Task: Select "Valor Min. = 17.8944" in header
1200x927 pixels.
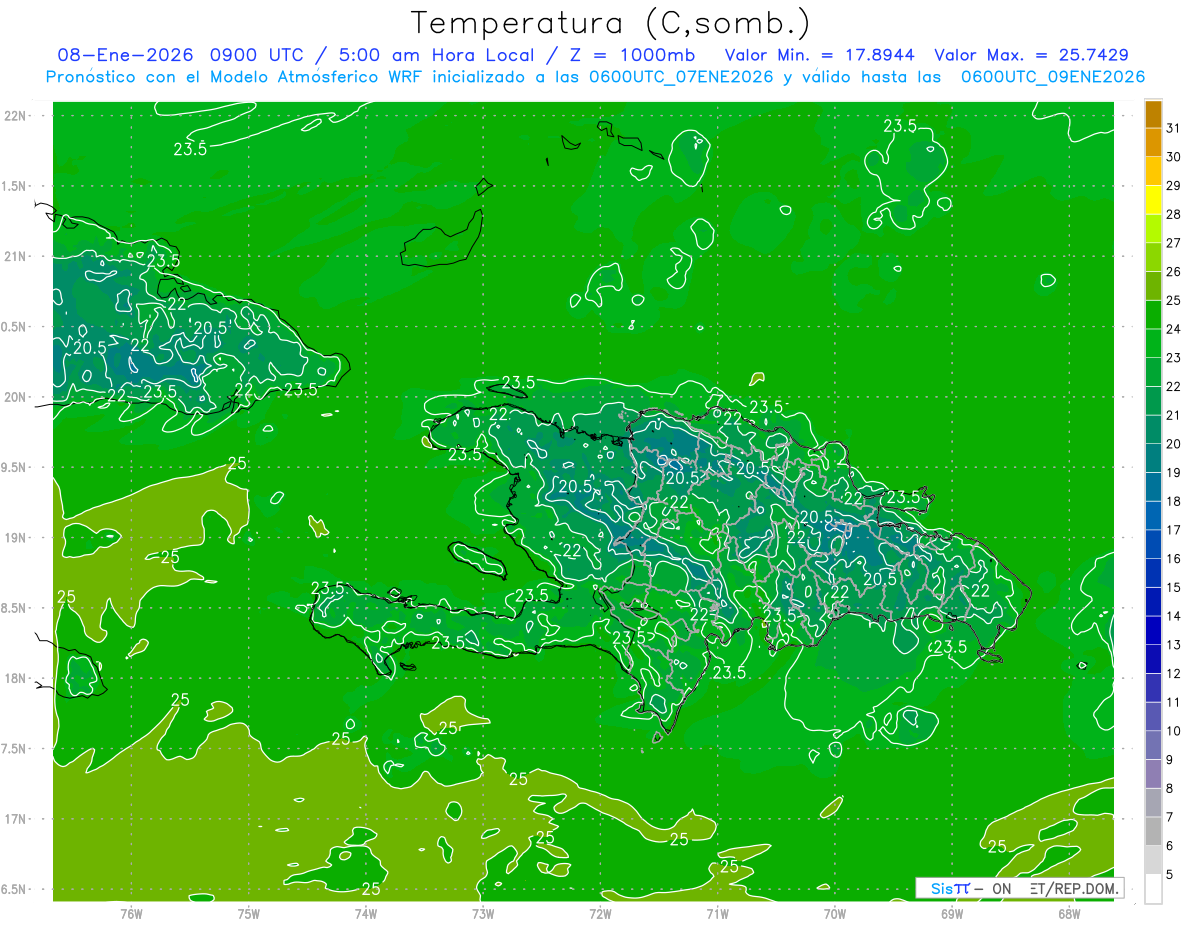Action: 820,55
